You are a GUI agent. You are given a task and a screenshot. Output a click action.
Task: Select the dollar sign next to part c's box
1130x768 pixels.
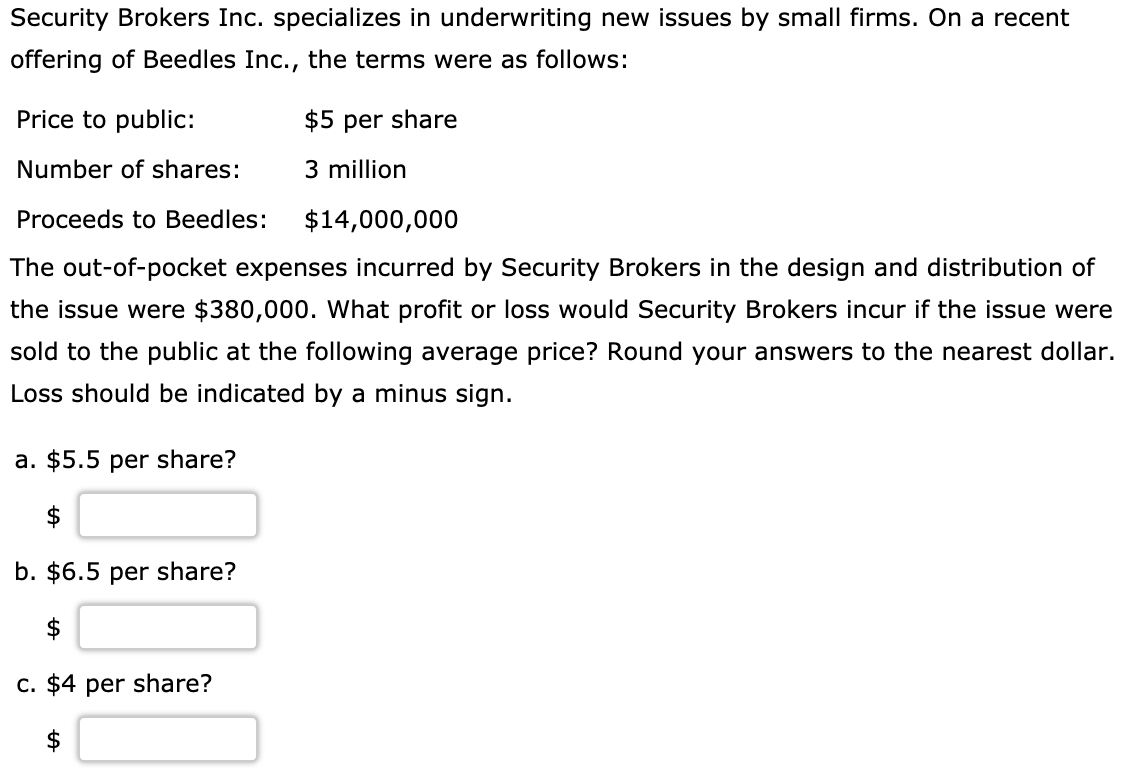pos(52,739)
